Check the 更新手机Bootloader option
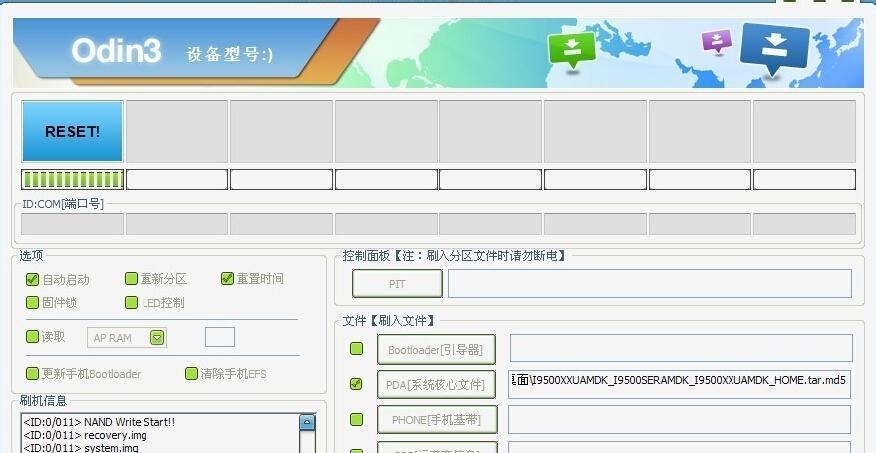This screenshot has height=453, width=876. 32,373
